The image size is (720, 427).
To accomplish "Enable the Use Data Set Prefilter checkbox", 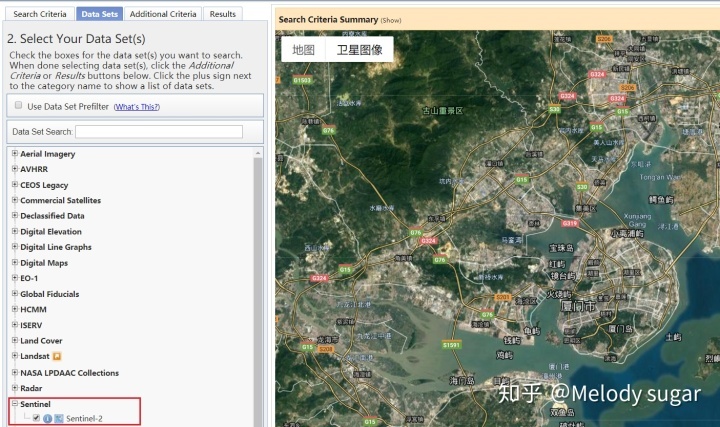I will tap(18, 105).
